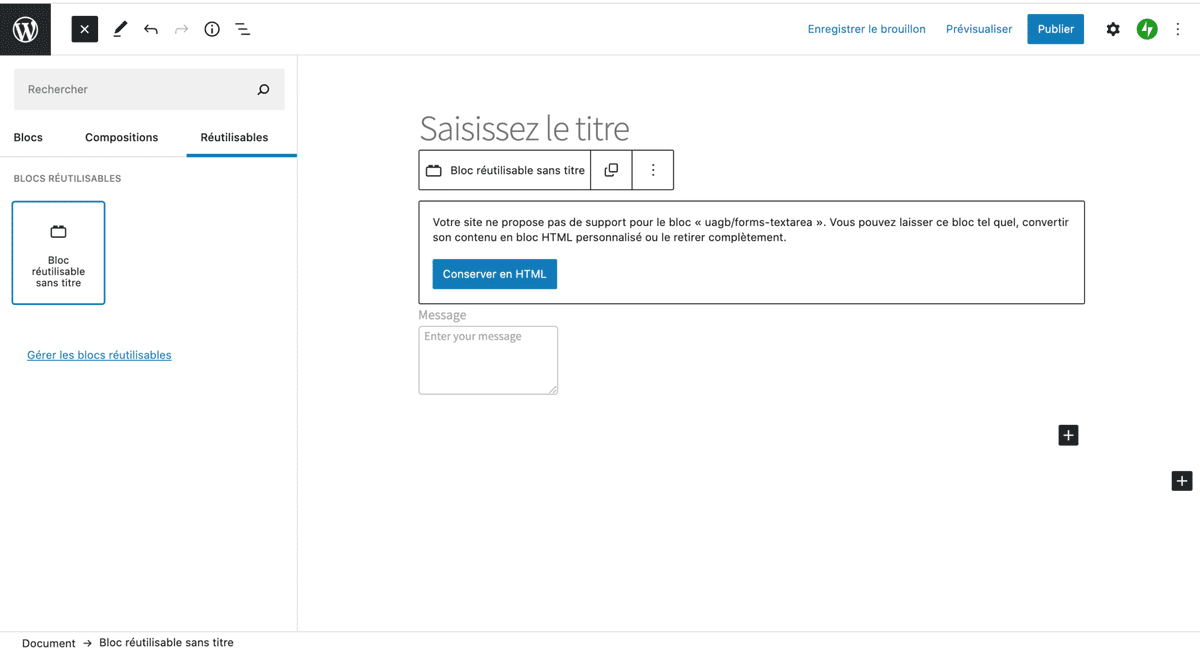Switch to the Compositions tab
Image resolution: width=1200 pixels, height=649 pixels.
(x=121, y=137)
